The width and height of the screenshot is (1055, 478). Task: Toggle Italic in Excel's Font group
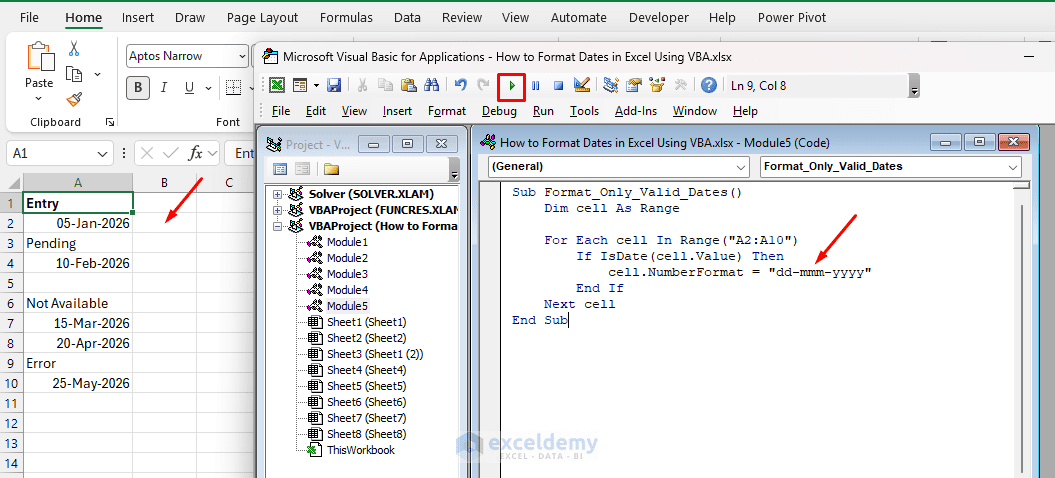point(163,87)
